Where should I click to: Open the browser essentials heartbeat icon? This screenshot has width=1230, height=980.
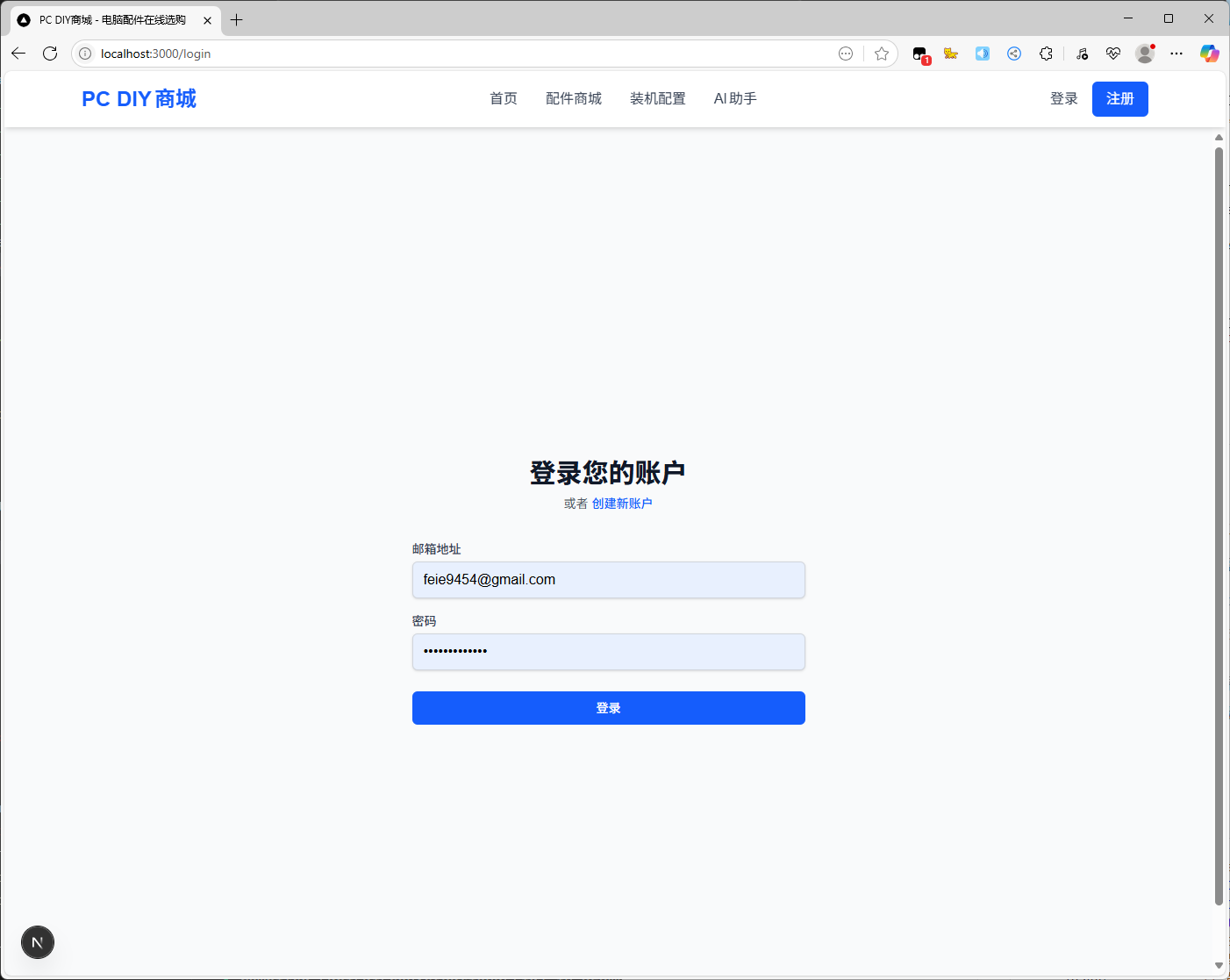pyautogui.click(x=1113, y=54)
